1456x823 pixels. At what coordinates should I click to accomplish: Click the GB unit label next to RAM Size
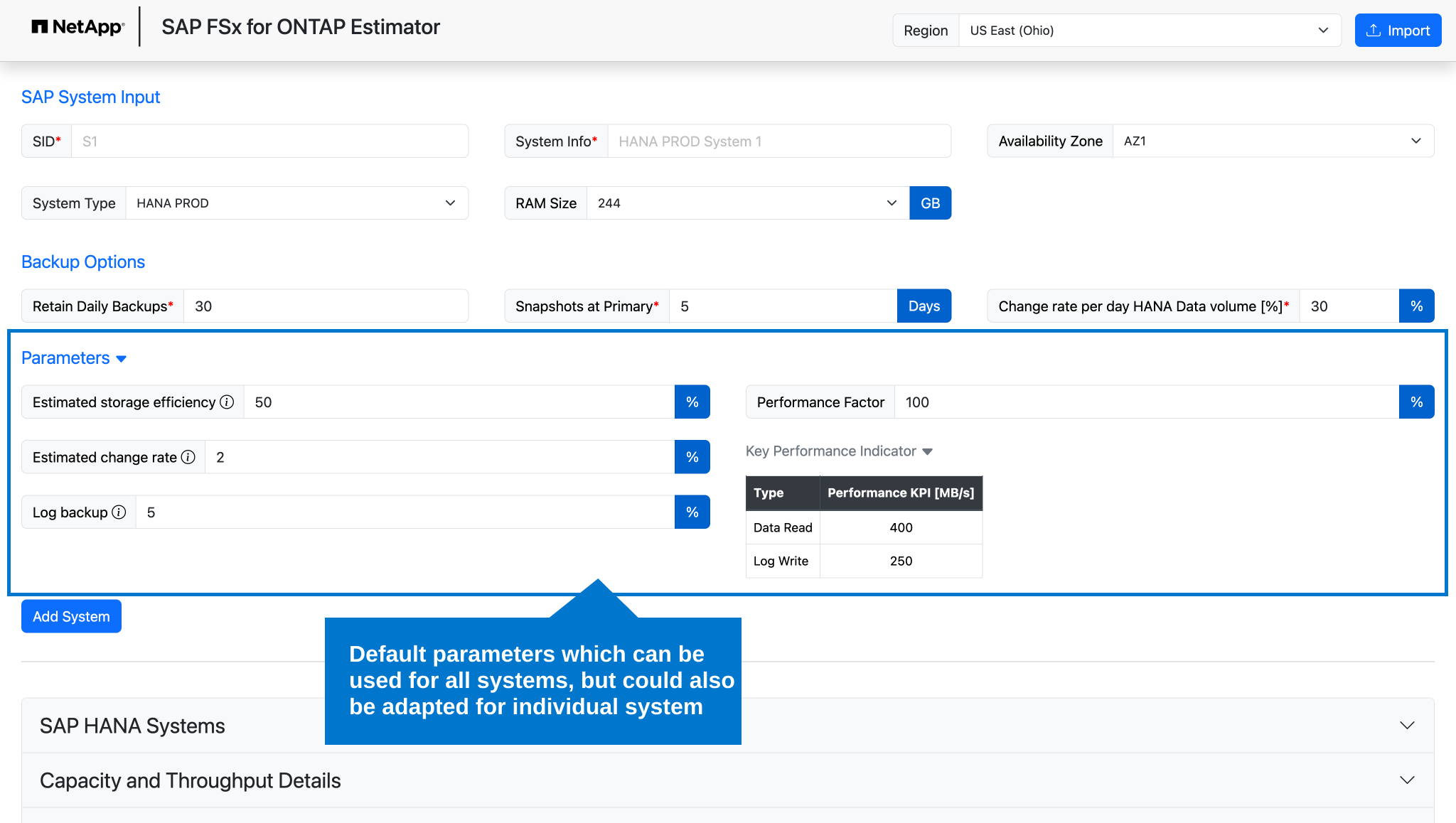930,203
